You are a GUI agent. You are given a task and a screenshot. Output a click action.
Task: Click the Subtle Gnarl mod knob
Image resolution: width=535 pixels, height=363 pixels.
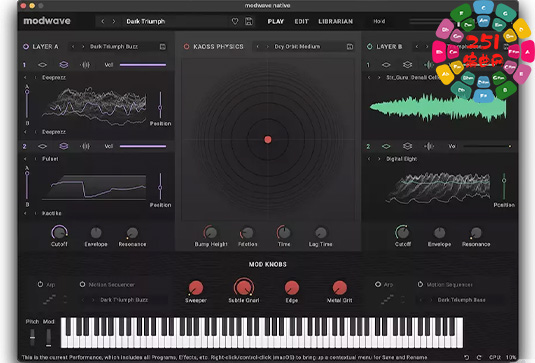tap(244, 287)
